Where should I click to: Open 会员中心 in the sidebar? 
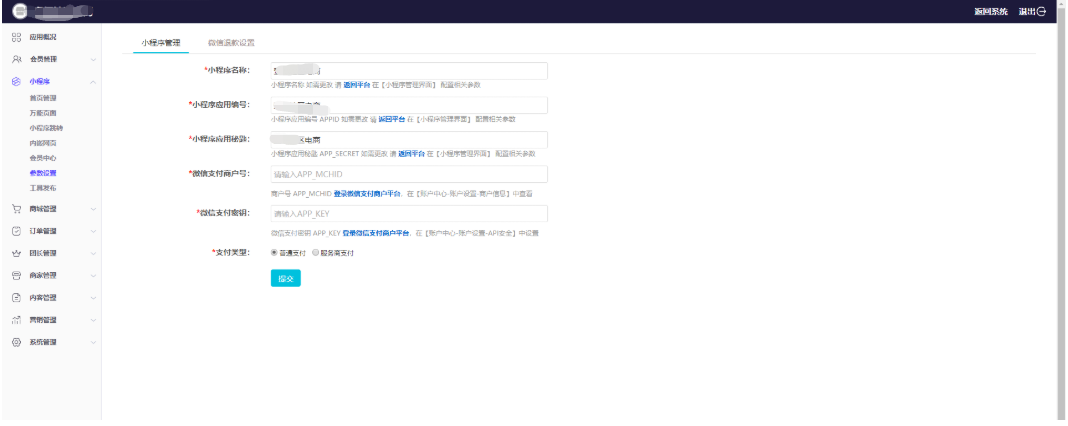point(43,158)
